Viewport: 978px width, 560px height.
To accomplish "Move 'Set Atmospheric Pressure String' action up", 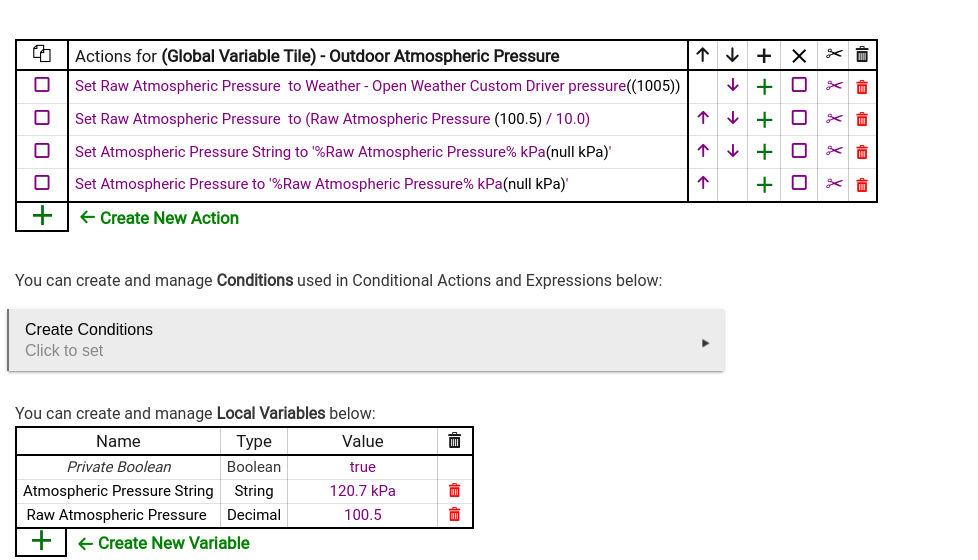I will coord(703,151).
